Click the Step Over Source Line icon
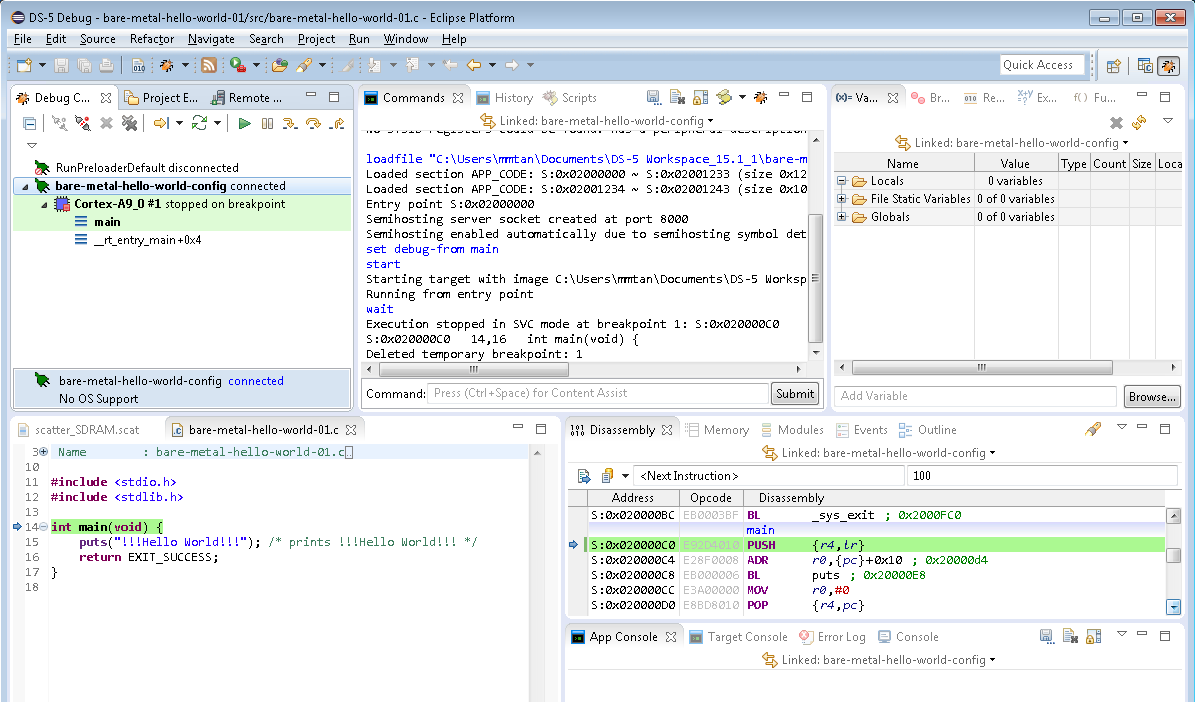The height and width of the screenshot is (702, 1195). coord(313,123)
